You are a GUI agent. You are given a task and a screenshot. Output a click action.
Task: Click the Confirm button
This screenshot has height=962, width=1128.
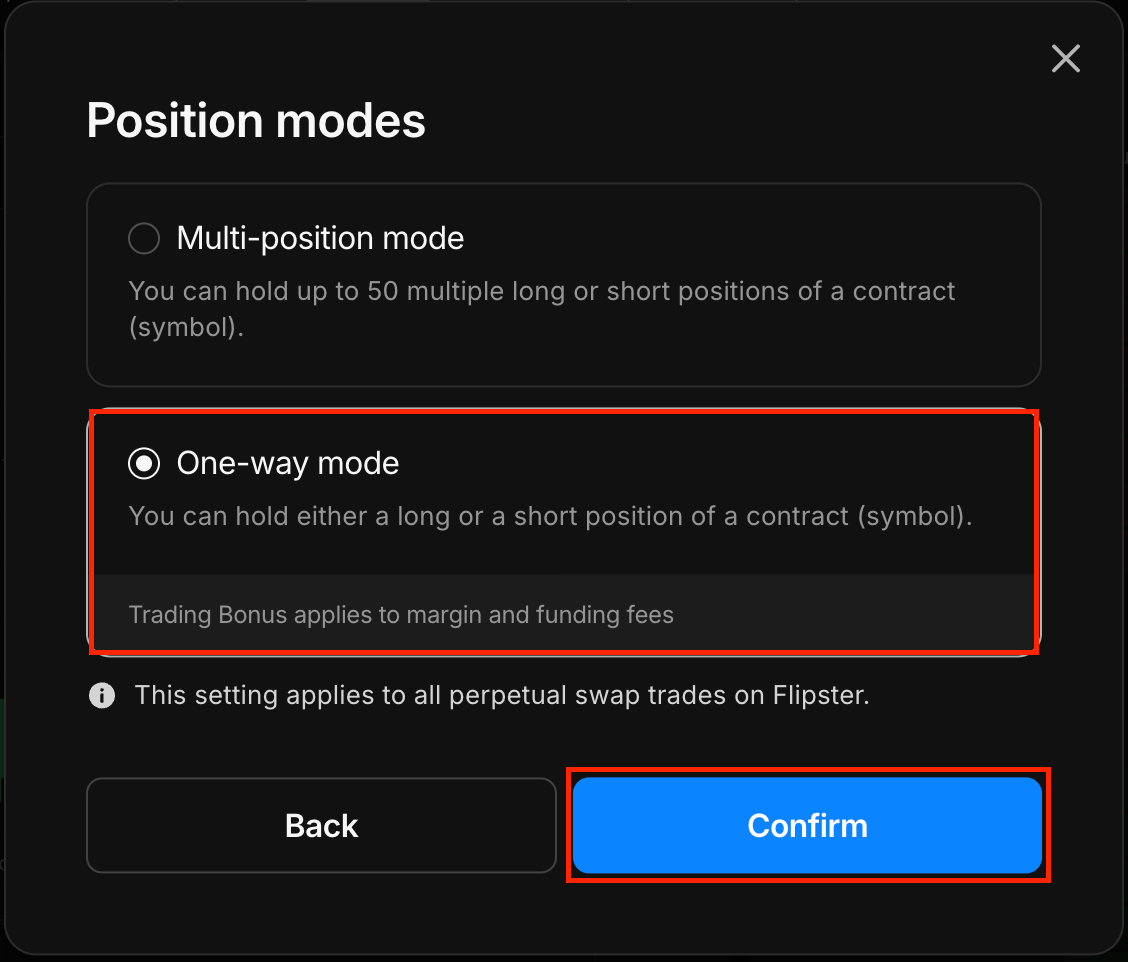click(x=807, y=825)
